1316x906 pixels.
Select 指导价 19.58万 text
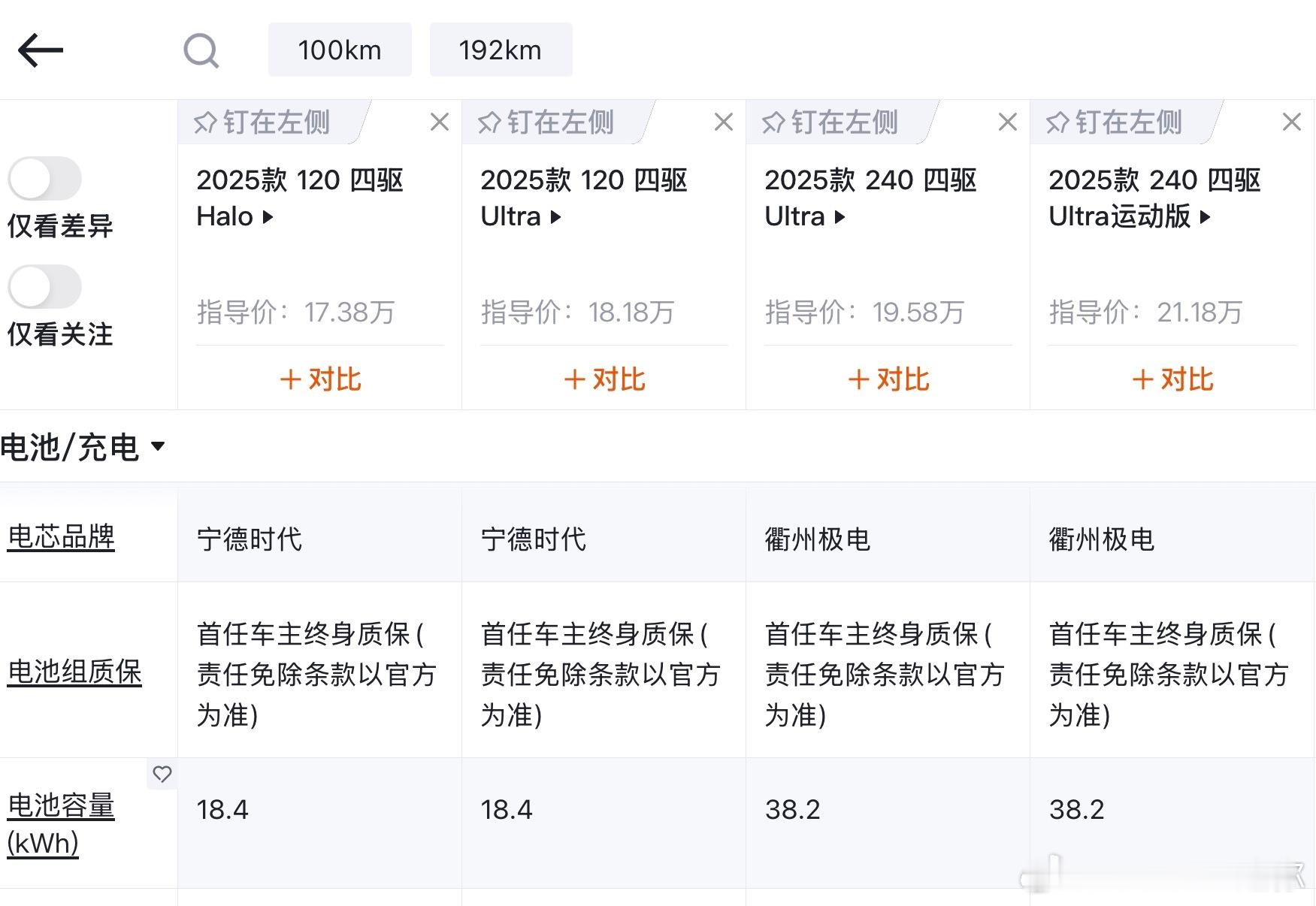[x=864, y=312]
